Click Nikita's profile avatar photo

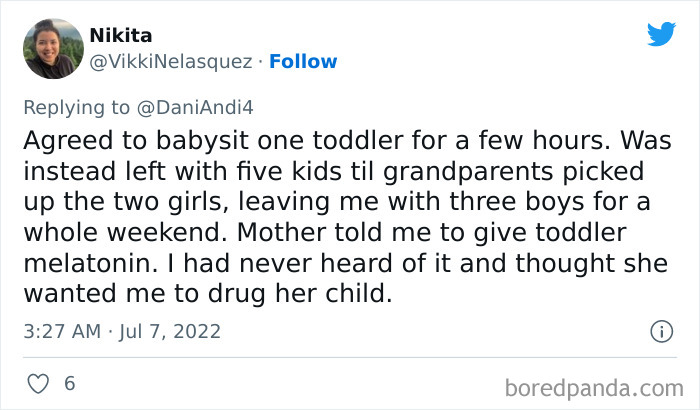coord(52,48)
